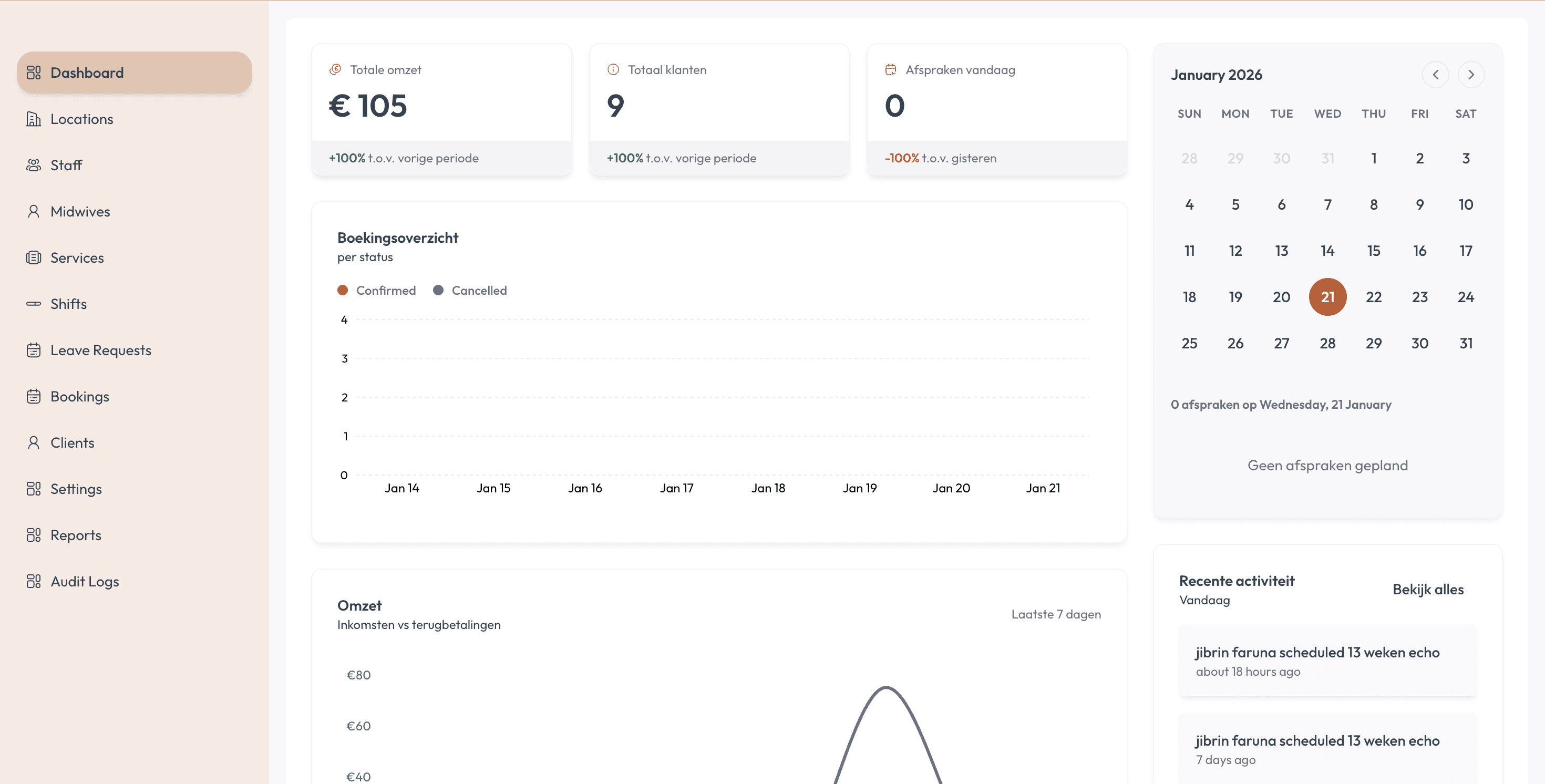
Task: Select January 22 in the calendar
Action: (x=1374, y=297)
